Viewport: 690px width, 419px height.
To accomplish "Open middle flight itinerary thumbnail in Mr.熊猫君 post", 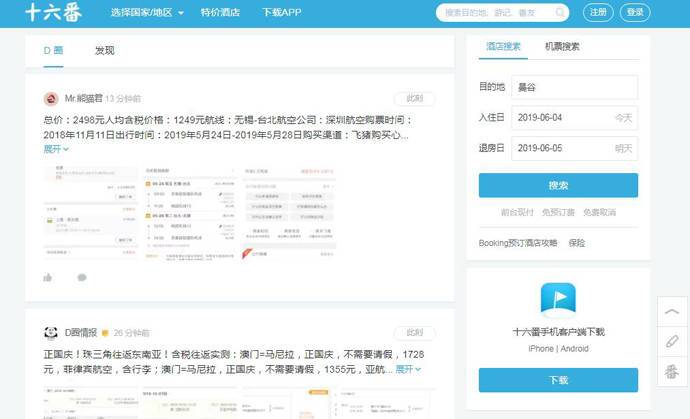I will coord(189,213).
